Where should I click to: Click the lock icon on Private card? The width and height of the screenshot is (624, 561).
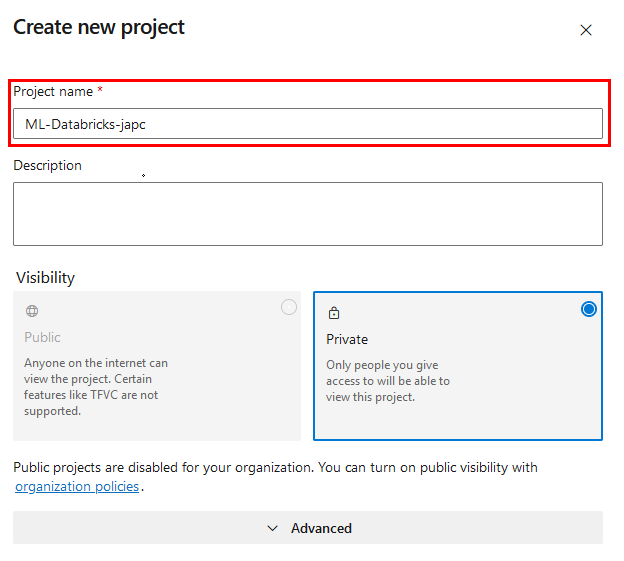[x=334, y=312]
